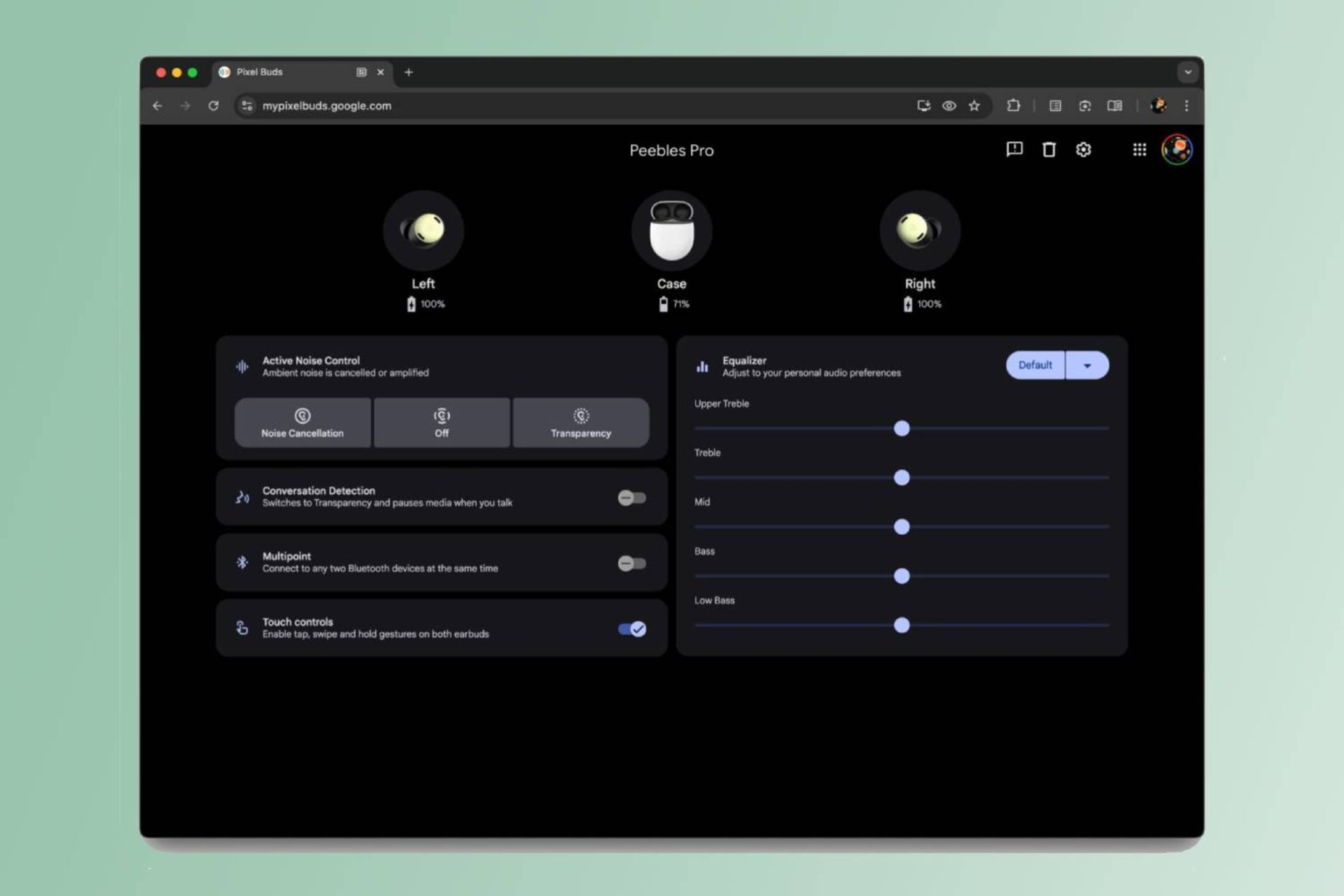Toggle the browser side panel icon

pos(1114,106)
